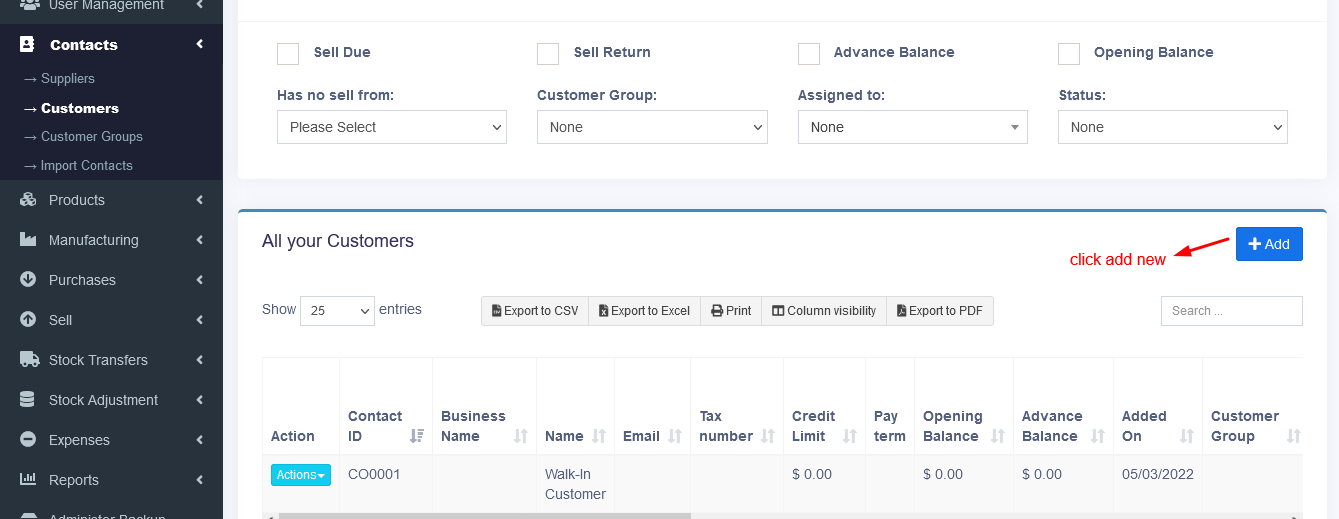Image resolution: width=1339 pixels, height=519 pixels.
Task: Enable the Sell Due checkbox
Action: pyautogui.click(x=288, y=54)
